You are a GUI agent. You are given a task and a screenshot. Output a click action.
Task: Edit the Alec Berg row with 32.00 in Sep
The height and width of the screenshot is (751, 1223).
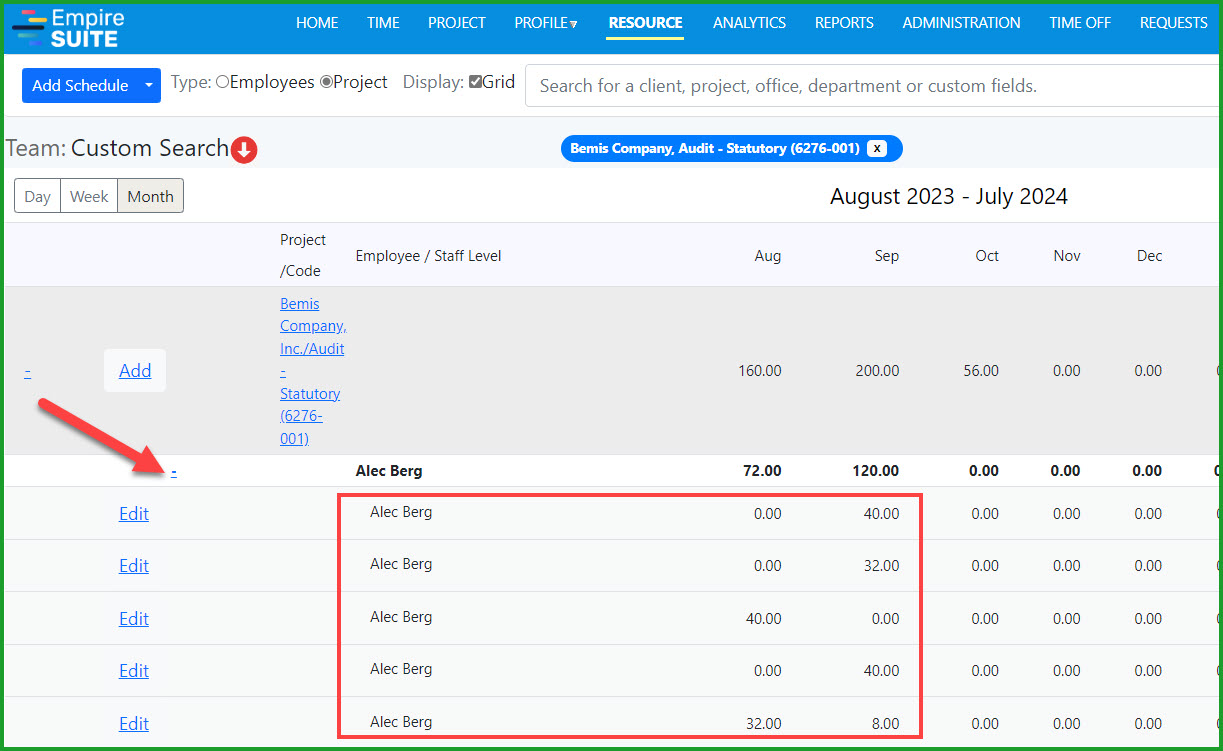coord(134,566)
